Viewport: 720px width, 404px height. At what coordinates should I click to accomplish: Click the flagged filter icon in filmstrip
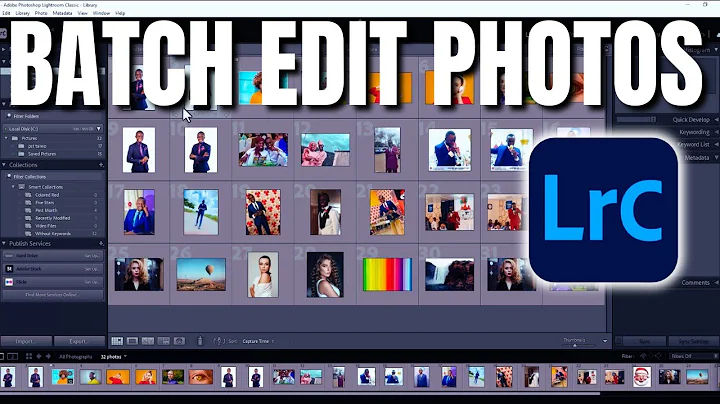[x=643, y=356]
